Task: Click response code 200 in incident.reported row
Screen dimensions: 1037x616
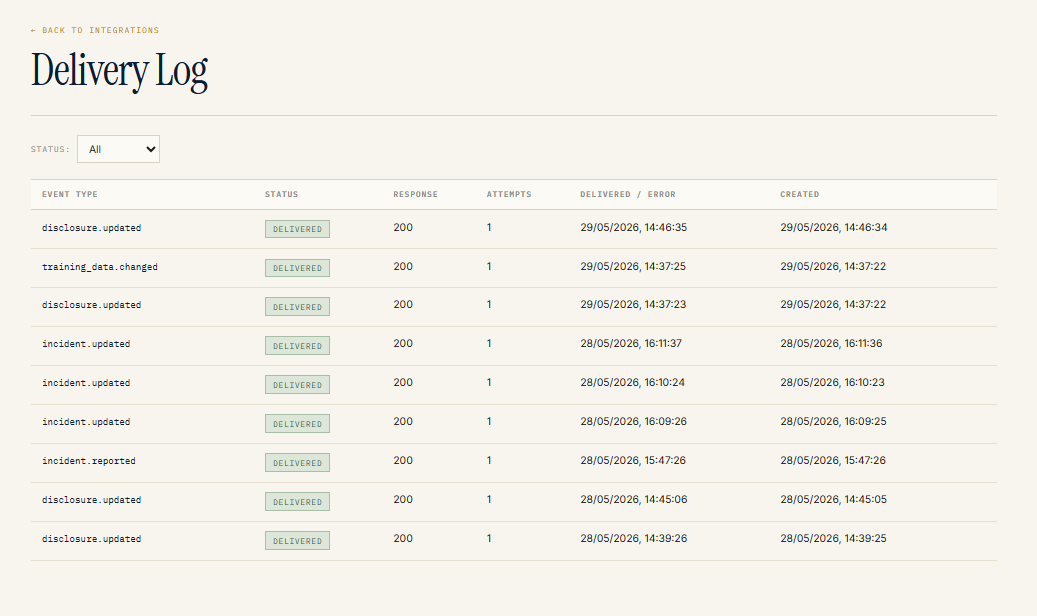Action: (403, 461)
